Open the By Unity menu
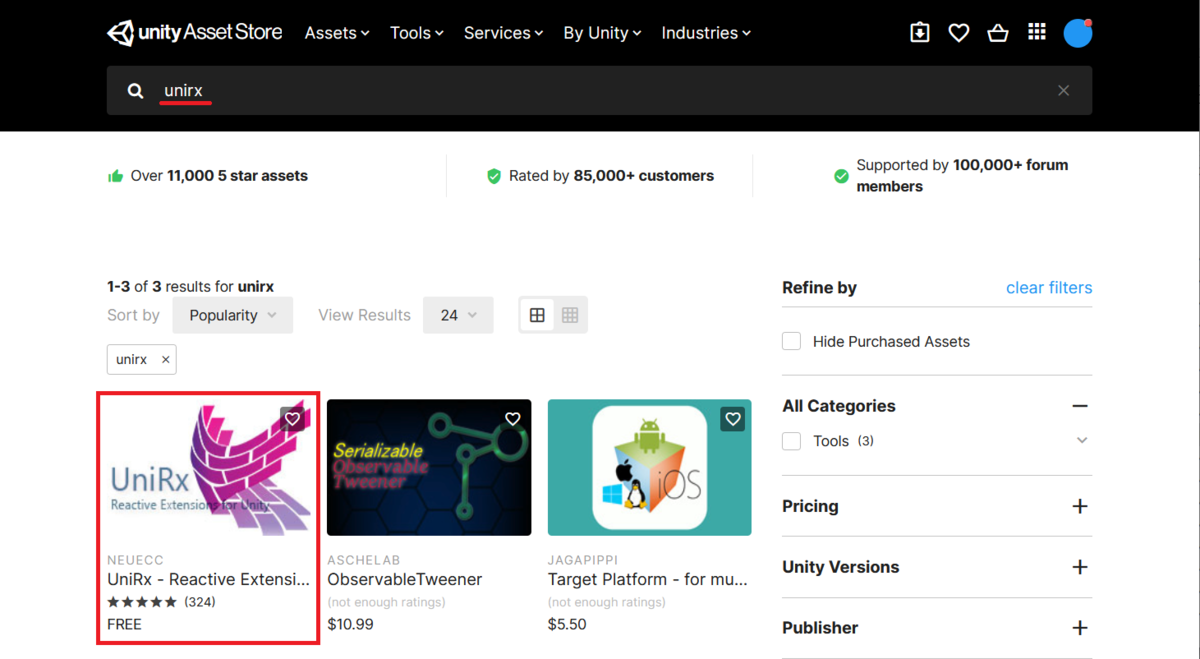This screenshot has height=659, width=1200. (603, 33)
